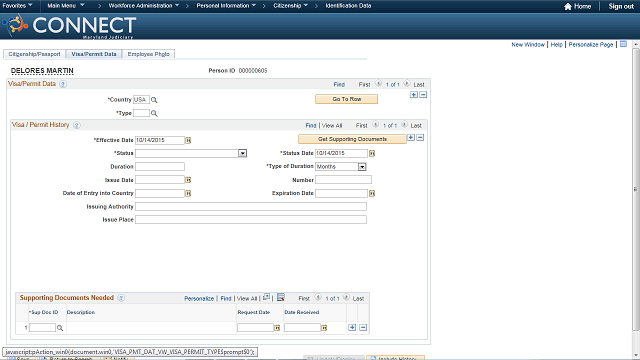Expand Type of Duration dropdown
Screen dimensions: 640x360
pos(362,167)
